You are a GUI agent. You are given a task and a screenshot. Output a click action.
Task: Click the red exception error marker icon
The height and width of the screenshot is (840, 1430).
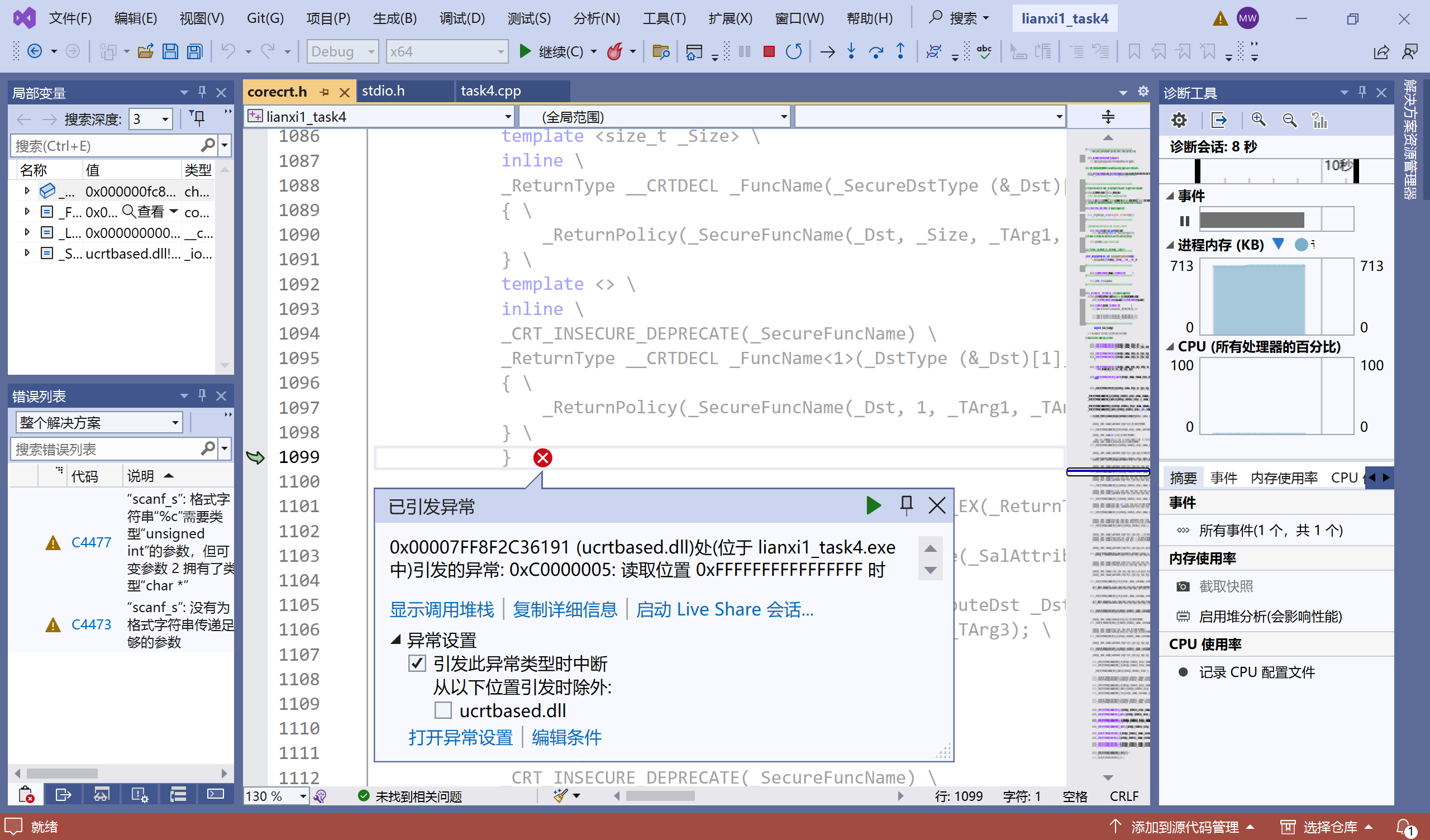(542, 457)
